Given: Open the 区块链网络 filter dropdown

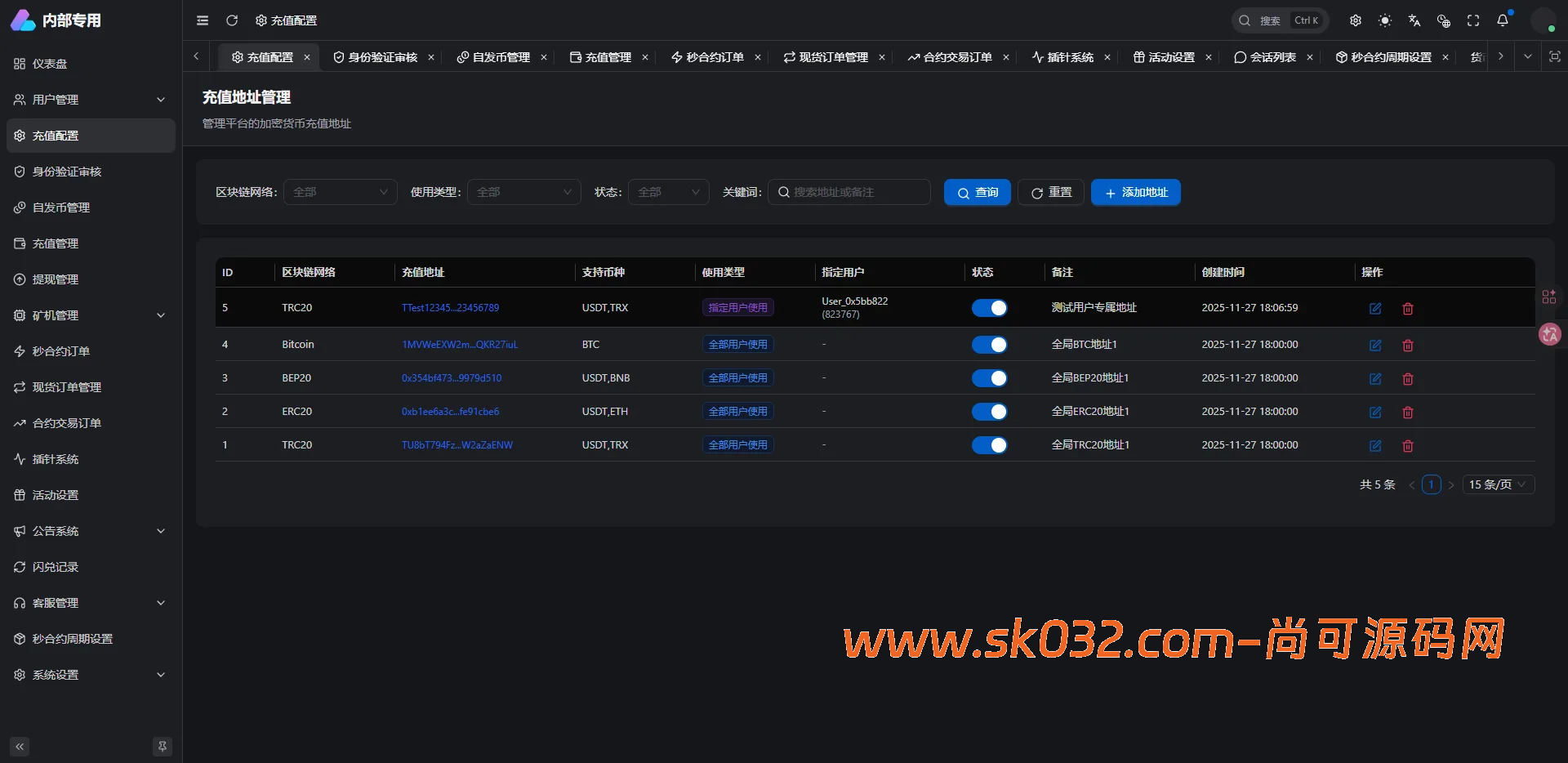Looking at the screenshot, I should point(340,192).
